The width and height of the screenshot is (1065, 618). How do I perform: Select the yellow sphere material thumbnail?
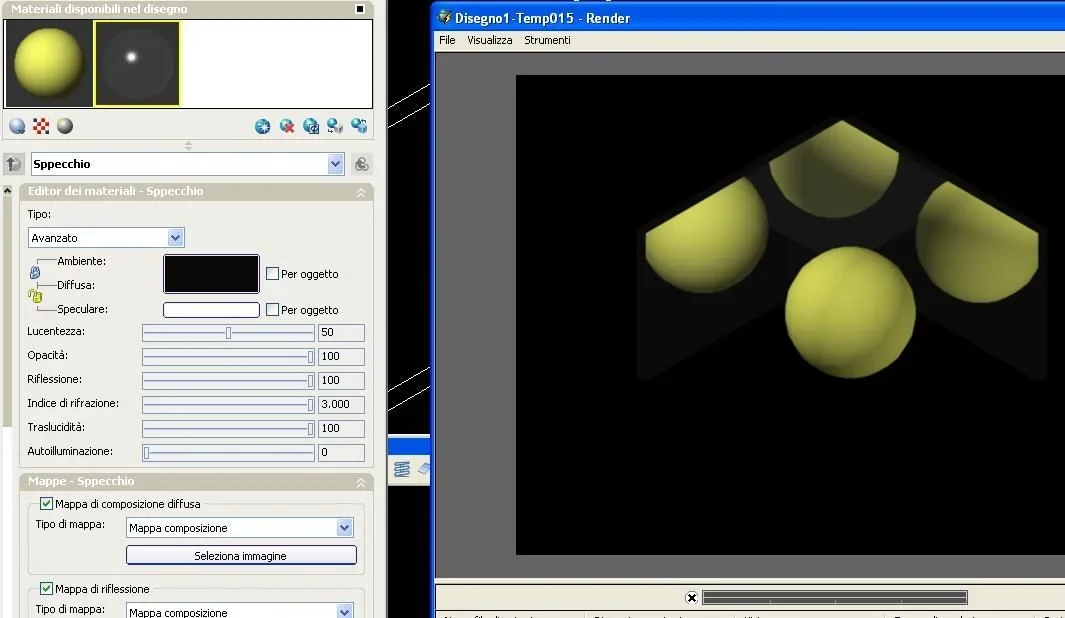click(48, 63)
